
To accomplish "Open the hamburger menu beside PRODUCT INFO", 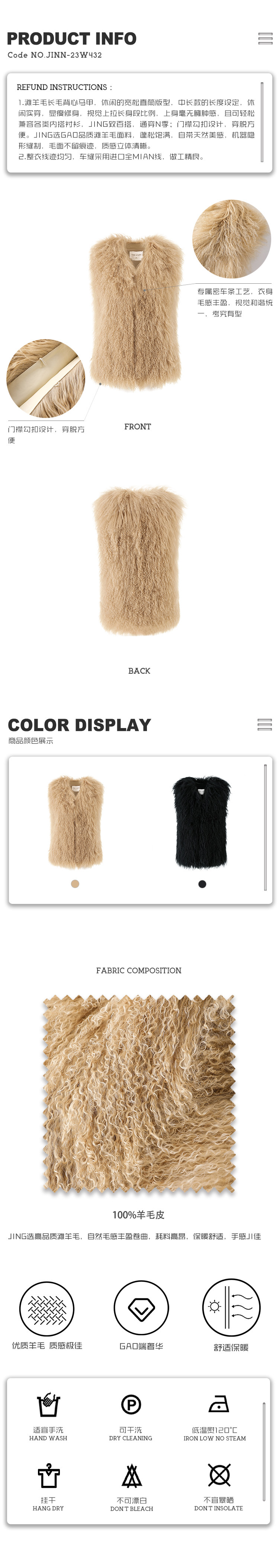I will [x=265, y=38].
